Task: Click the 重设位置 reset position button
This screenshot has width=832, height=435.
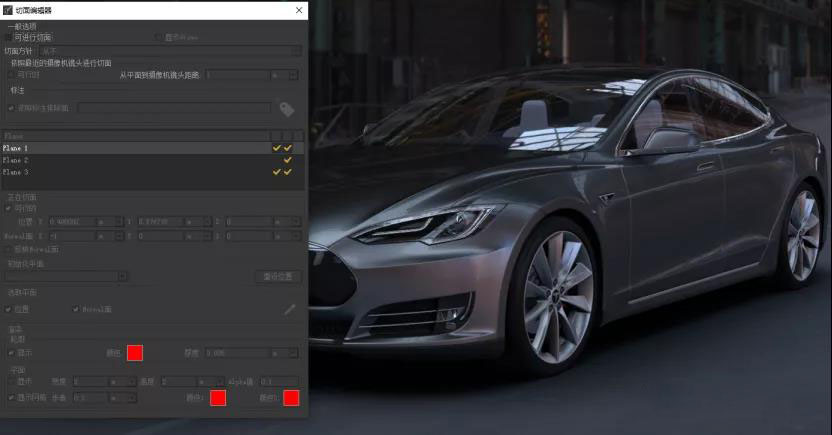Action: point(277,277)
